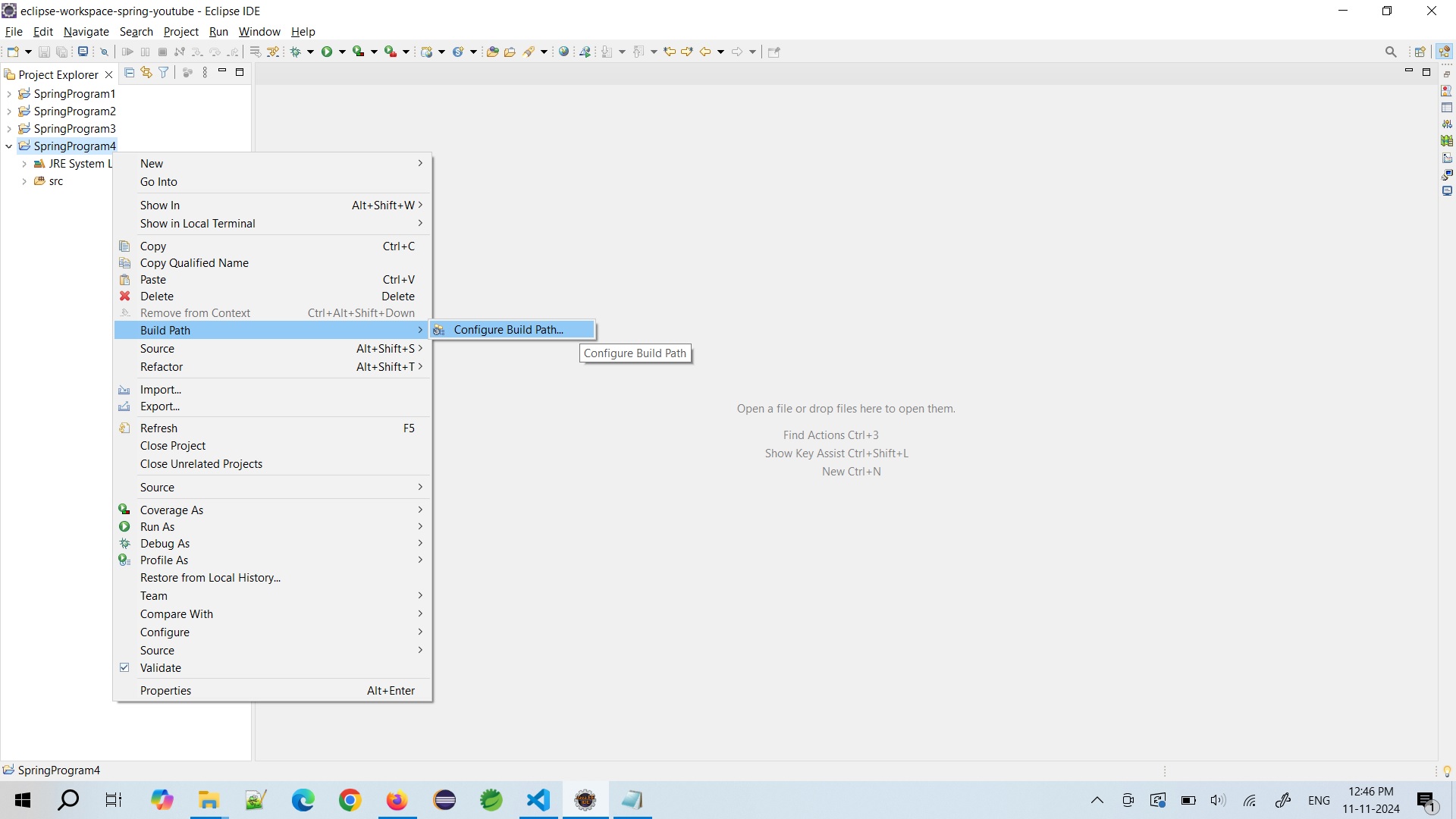This screenshot has height=819, width=1456.
Task: Click the green Run toolbar button
Action: pyautogui.click(x=327, y=52)
